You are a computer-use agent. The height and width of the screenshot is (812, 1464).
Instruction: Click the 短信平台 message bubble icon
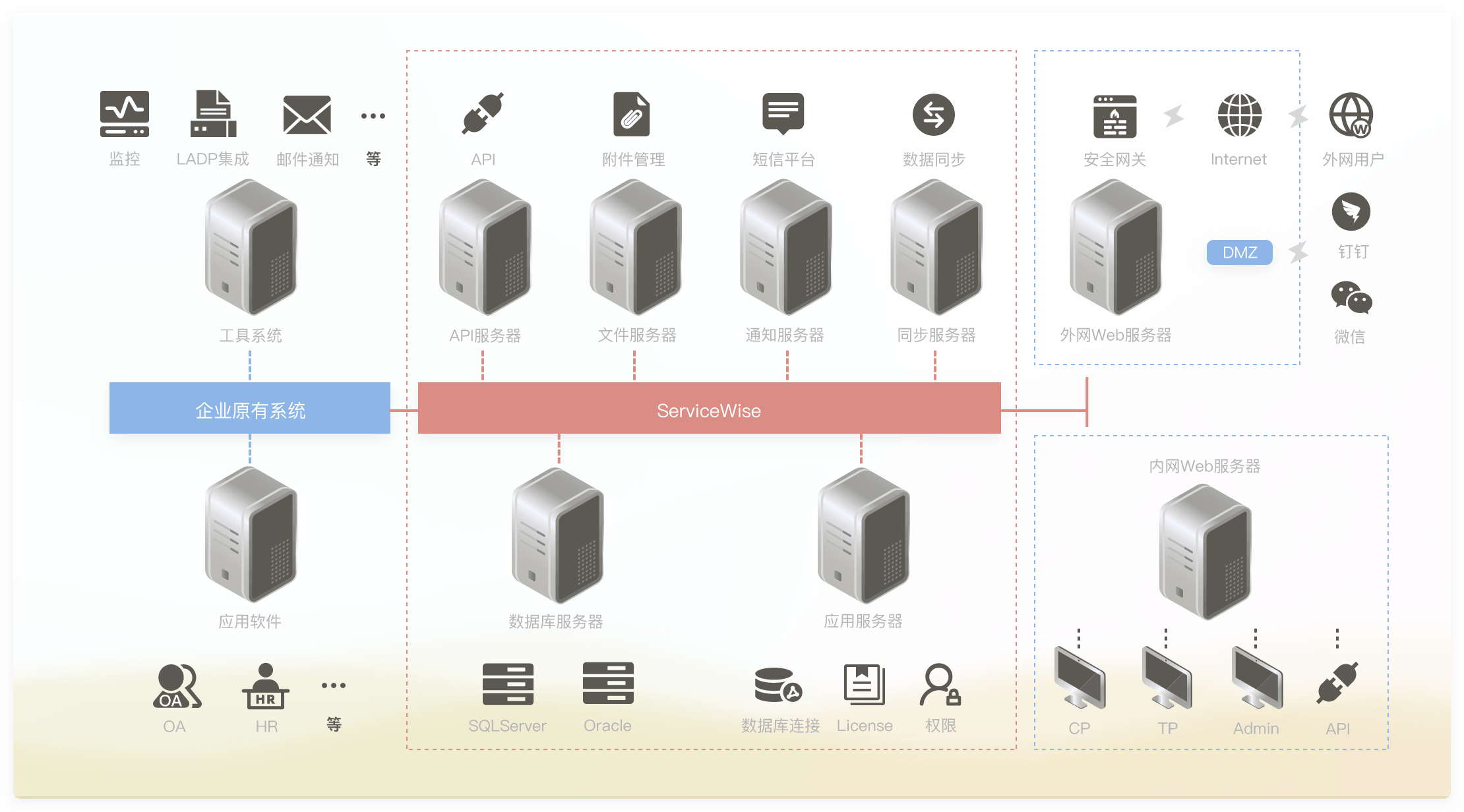point(783,113)
